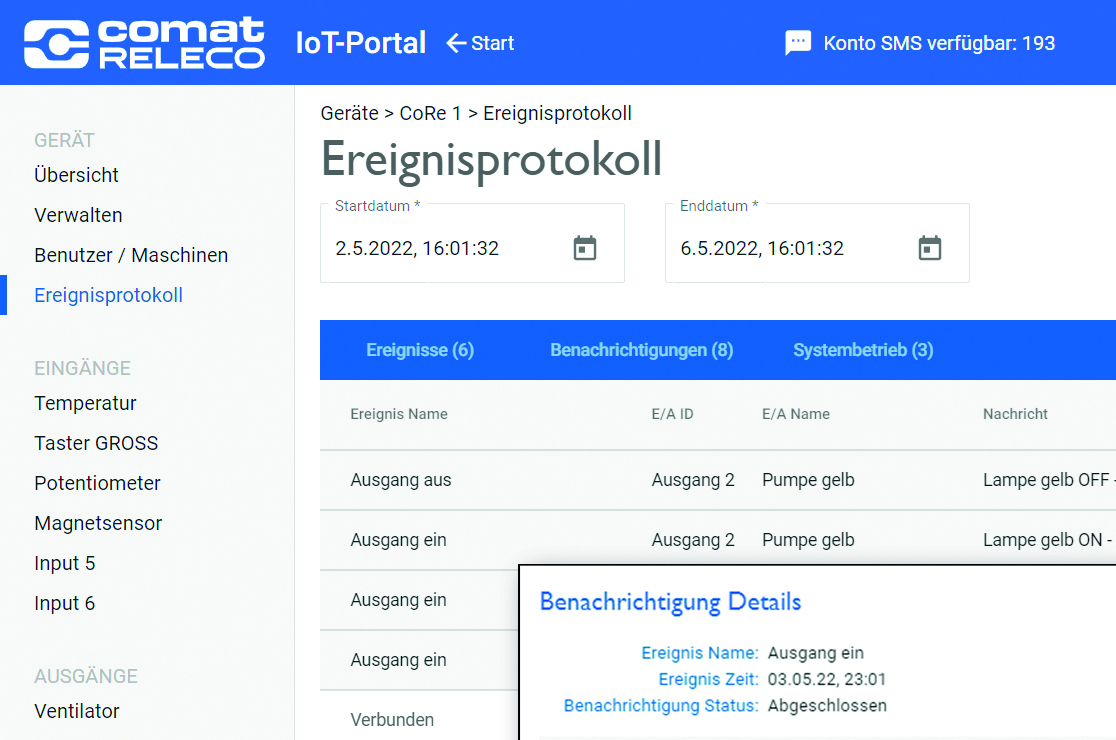Open the Startdatum calendar picker
The image size is (1116, 740).
tap(585, 248)
